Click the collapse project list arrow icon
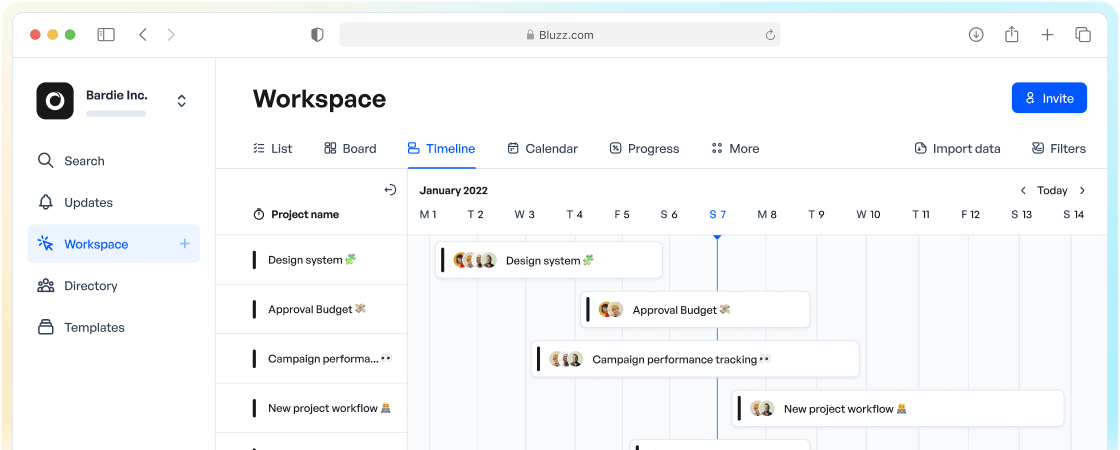 coord(390,190)
